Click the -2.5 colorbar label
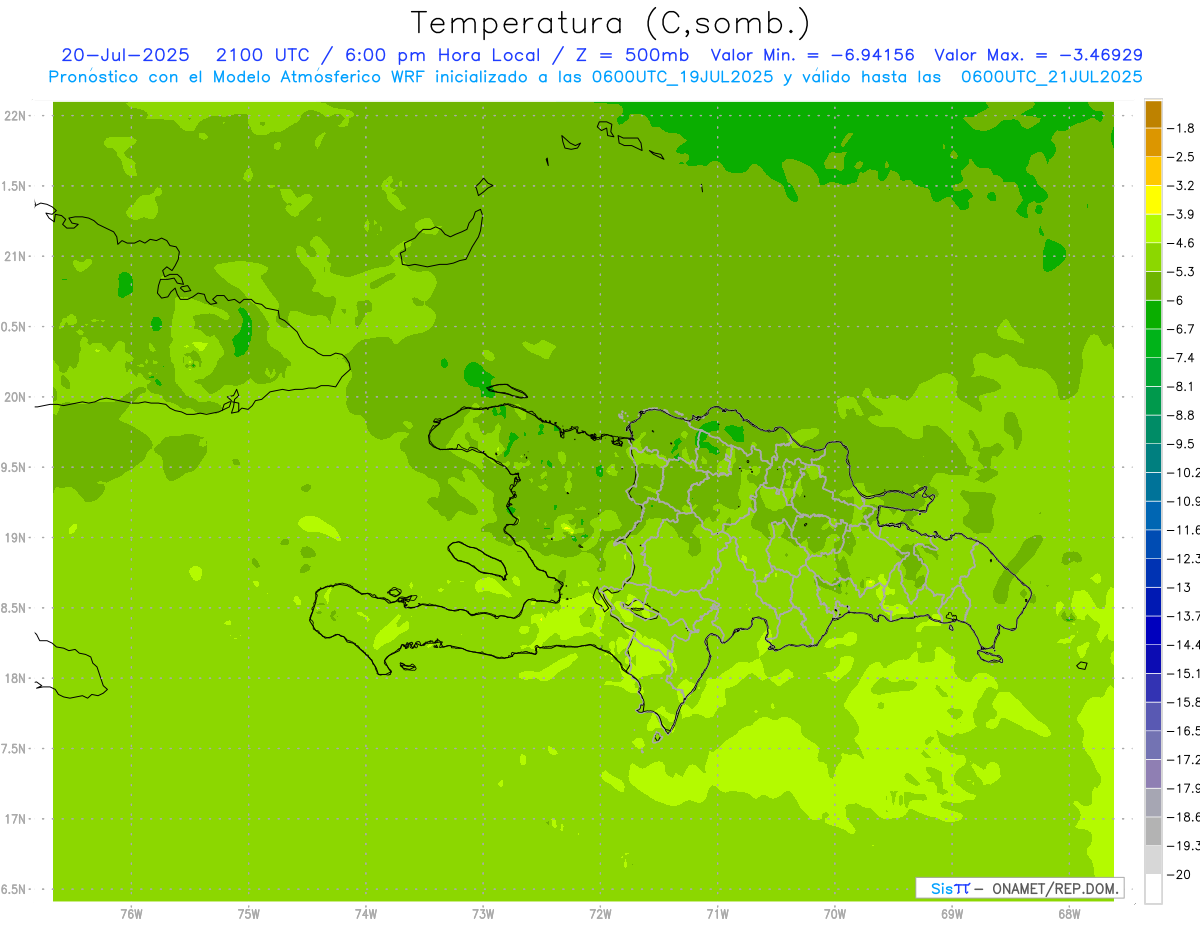Screen dimensions: 1200x927 click(1181, 157)
